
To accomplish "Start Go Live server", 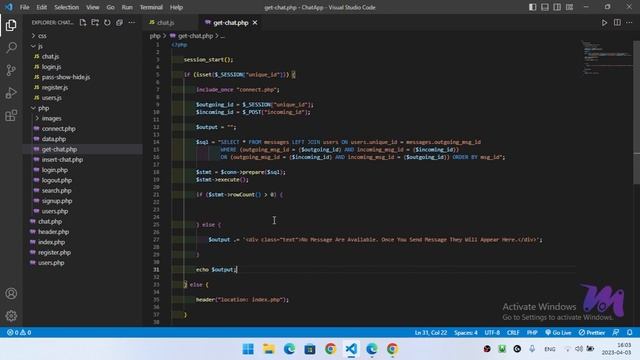I will 558,333.
